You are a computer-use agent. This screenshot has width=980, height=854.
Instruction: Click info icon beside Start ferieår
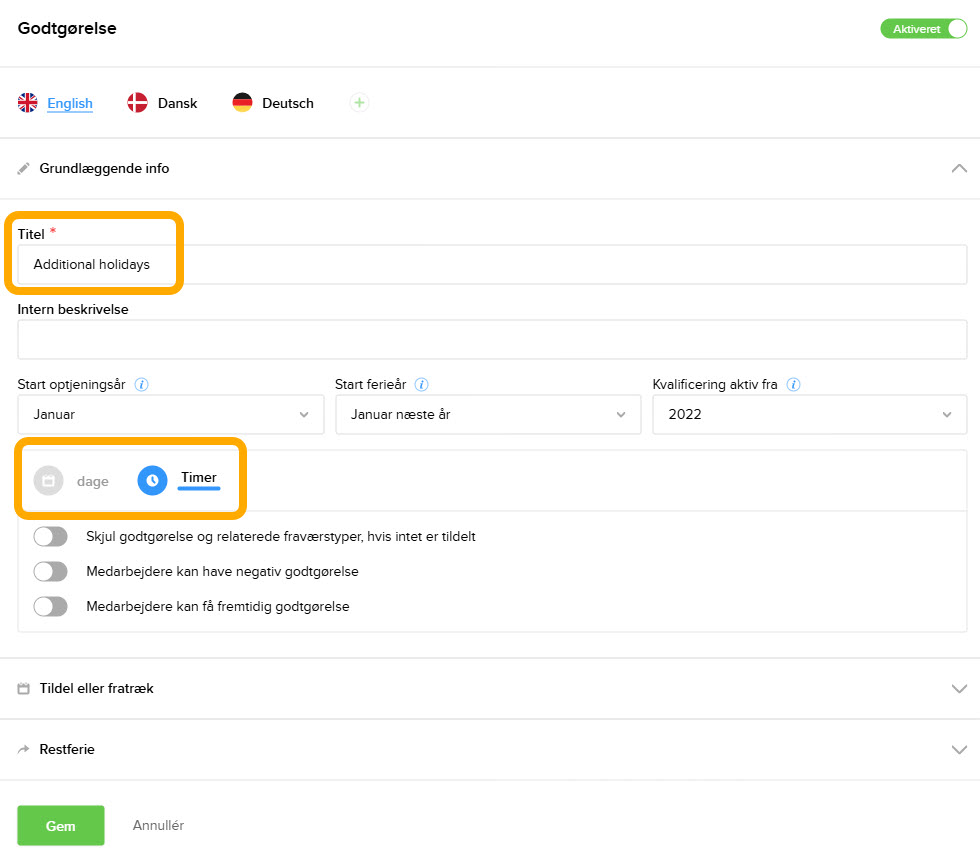422,385
